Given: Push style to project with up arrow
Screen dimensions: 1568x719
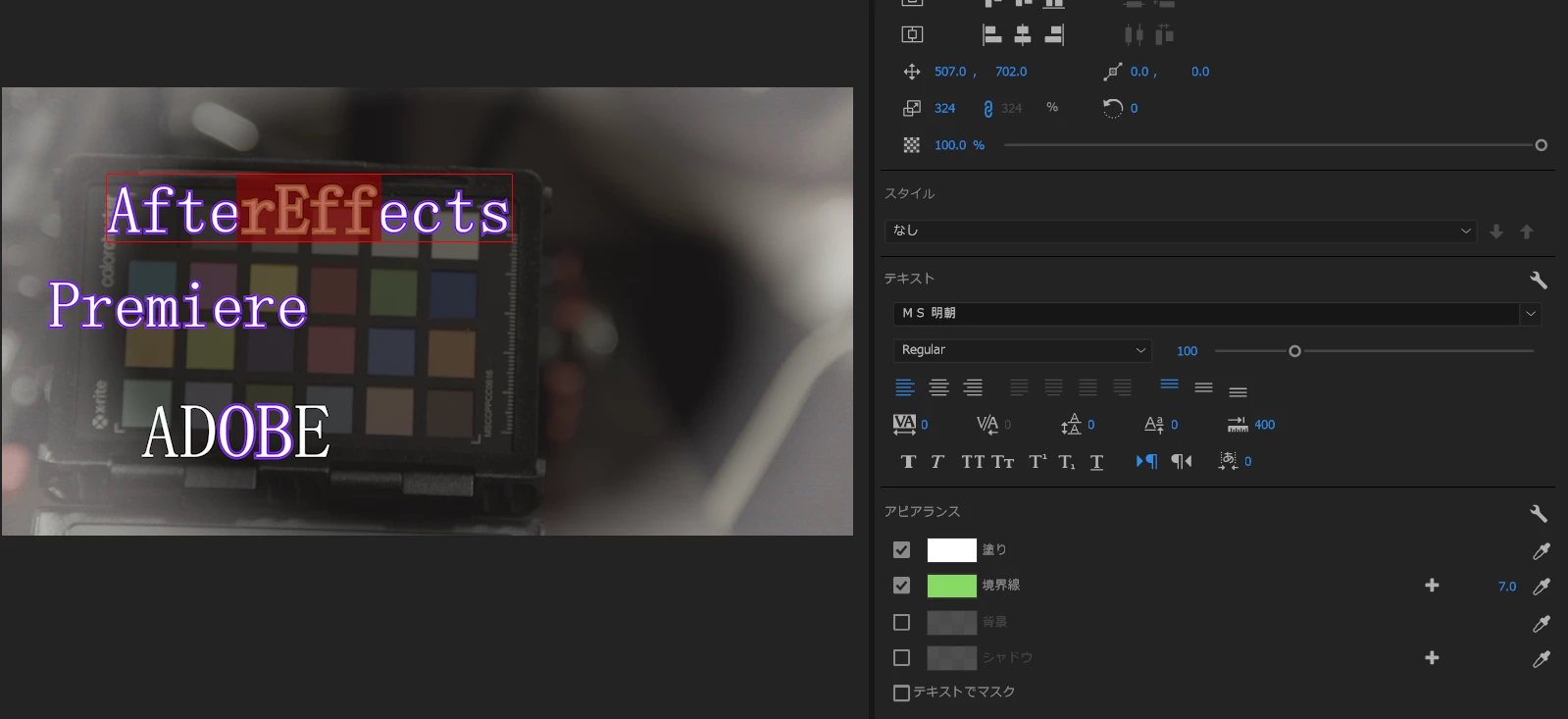Looking at the screenshot, I should pos(1527,231).
